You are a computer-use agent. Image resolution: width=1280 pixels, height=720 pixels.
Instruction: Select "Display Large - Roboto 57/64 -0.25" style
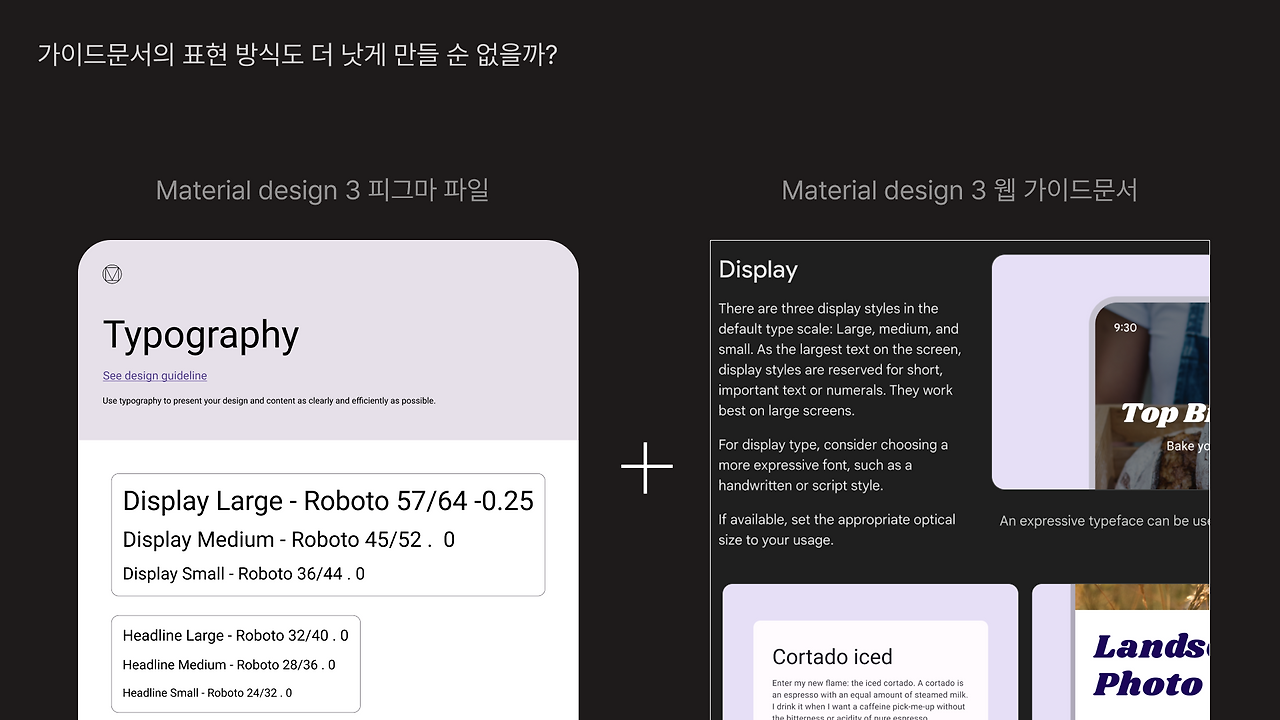coord(328,501)
